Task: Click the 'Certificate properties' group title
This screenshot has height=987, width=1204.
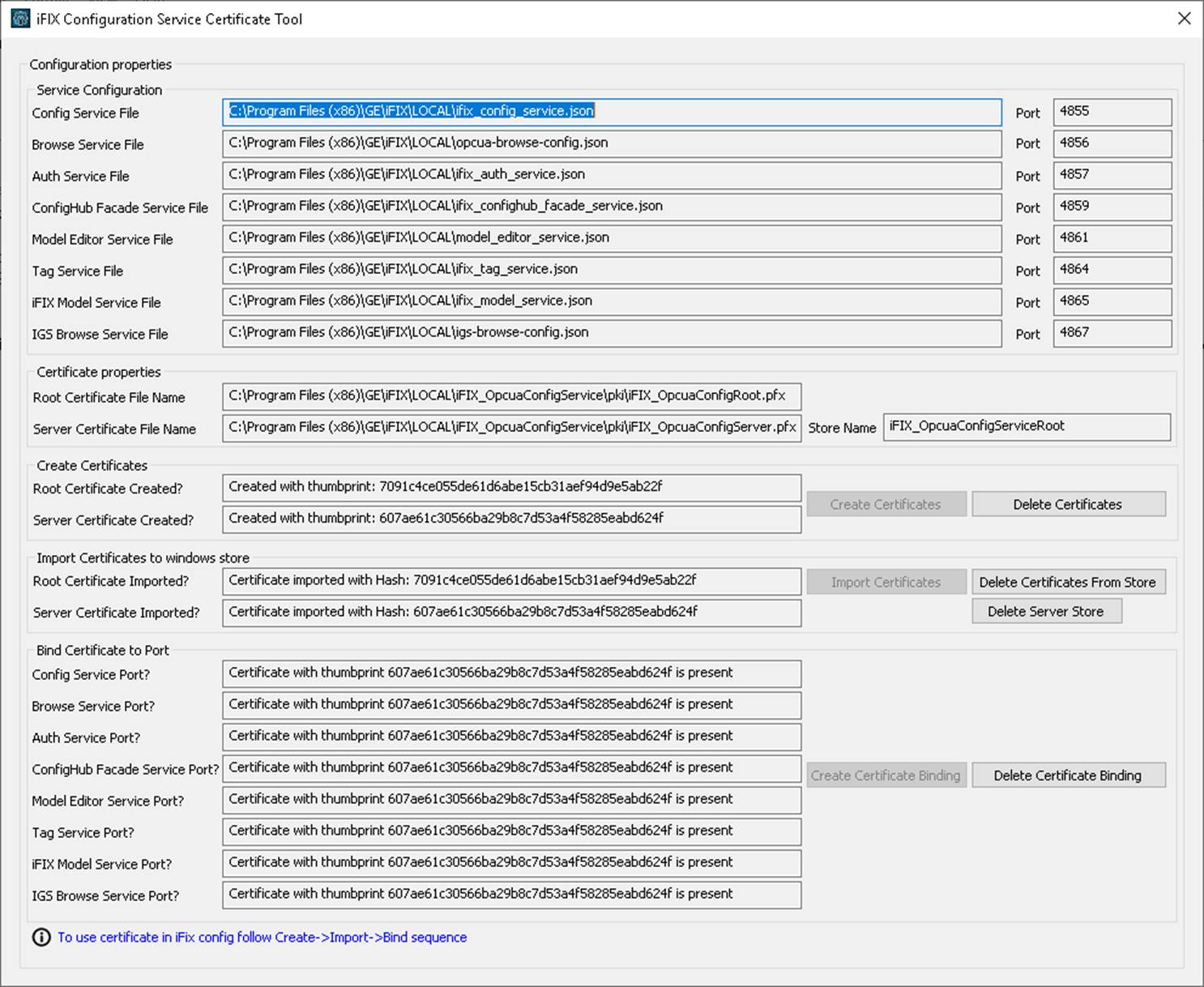Action: point(99,372)
